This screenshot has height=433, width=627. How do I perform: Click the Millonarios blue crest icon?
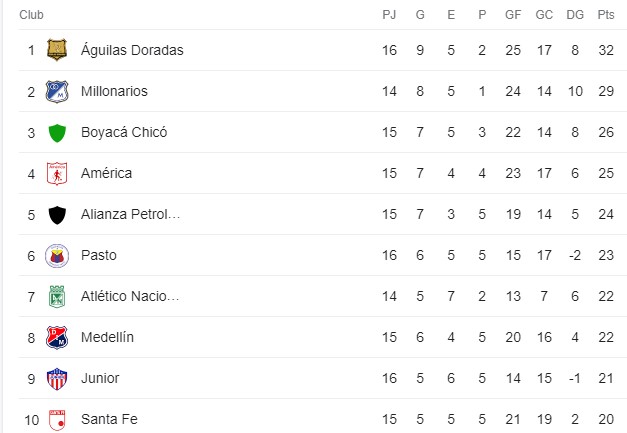(x=57, y=92)
